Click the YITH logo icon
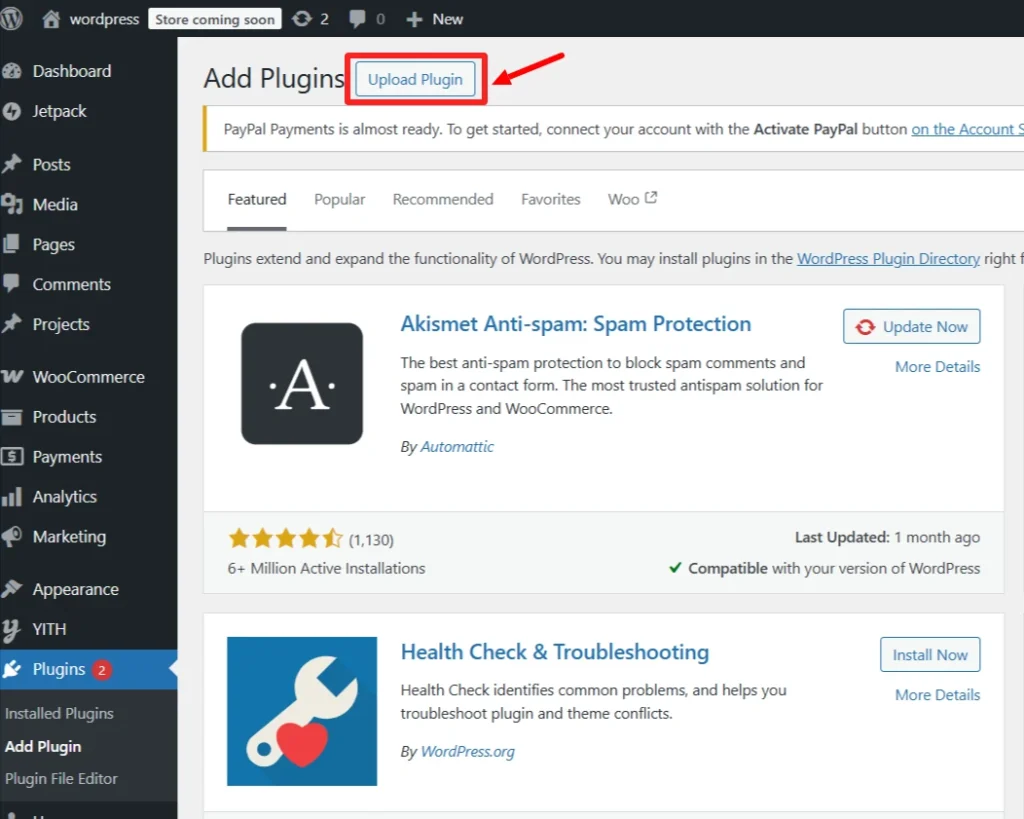Screen dimensions: 1024x819 click(x=11, y=630)
